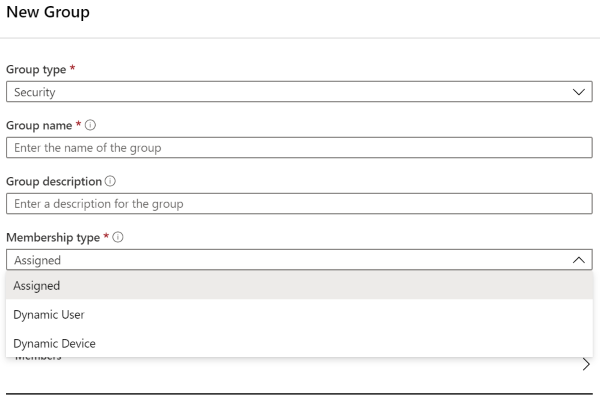Click the Membership type info icon
This screenshot has width=600, height=400.
(x=119, y=238)
